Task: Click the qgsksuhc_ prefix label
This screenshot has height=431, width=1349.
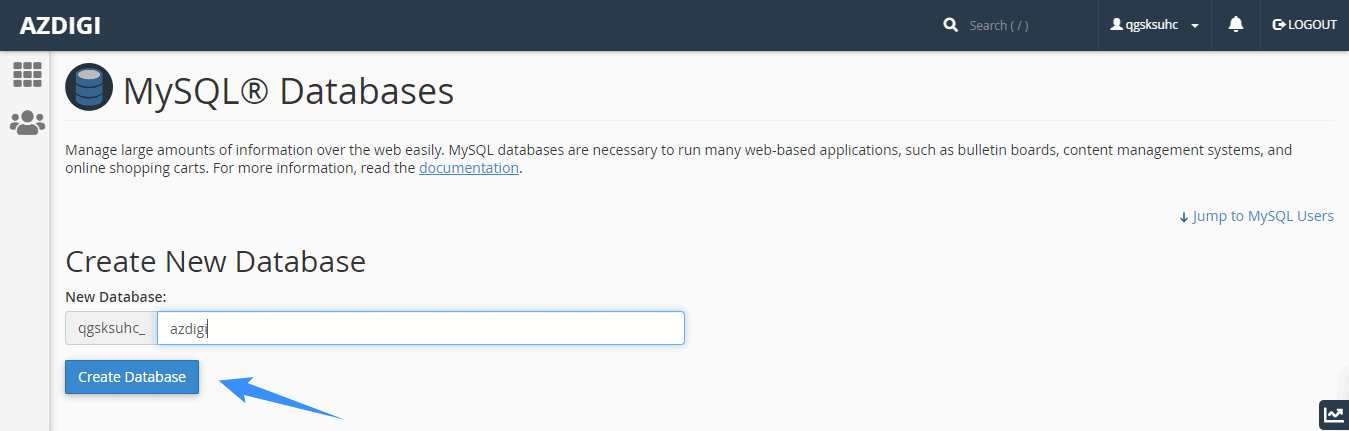Action: [111, 328]
